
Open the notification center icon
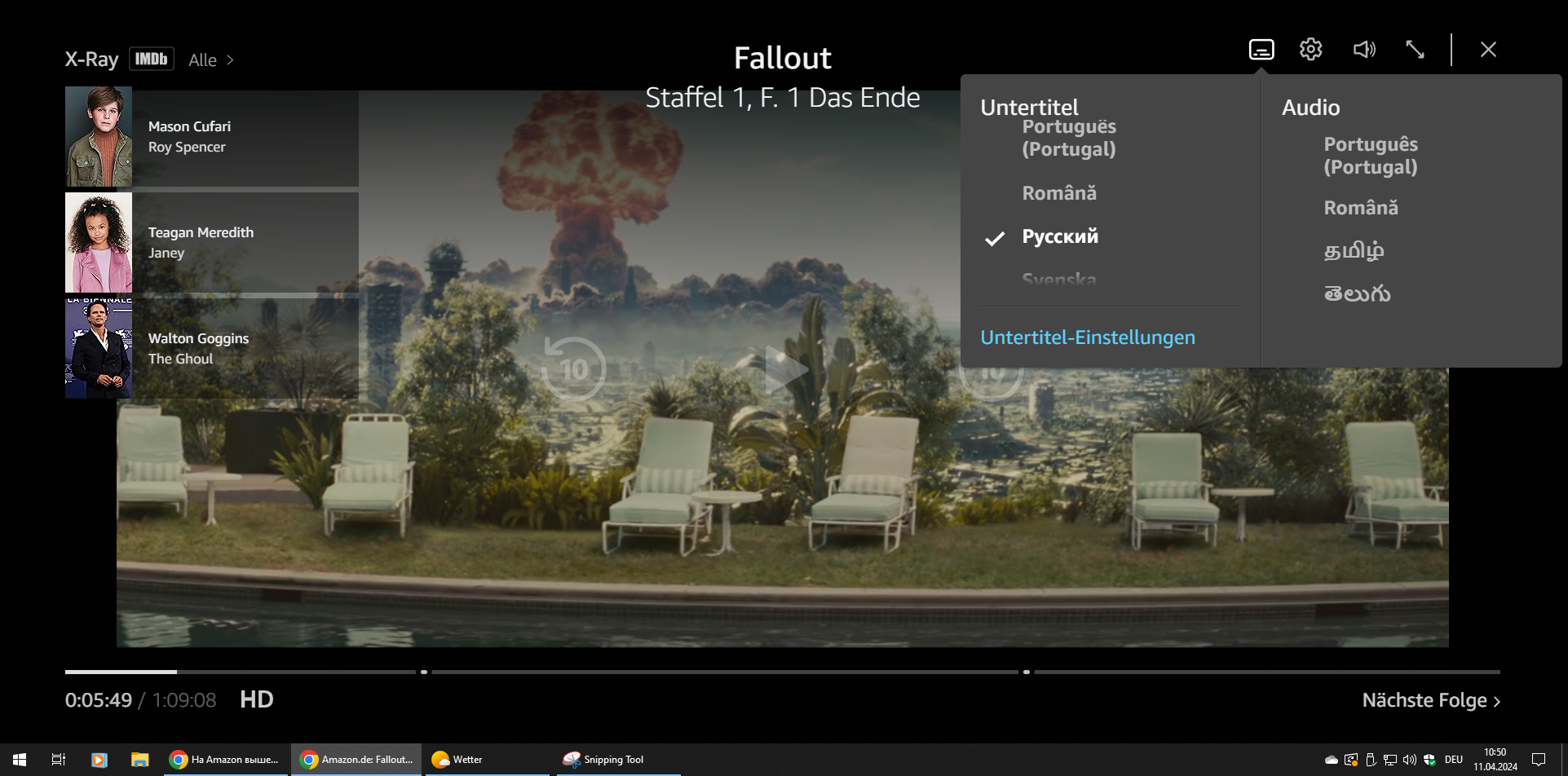(x=1539, y=760)
